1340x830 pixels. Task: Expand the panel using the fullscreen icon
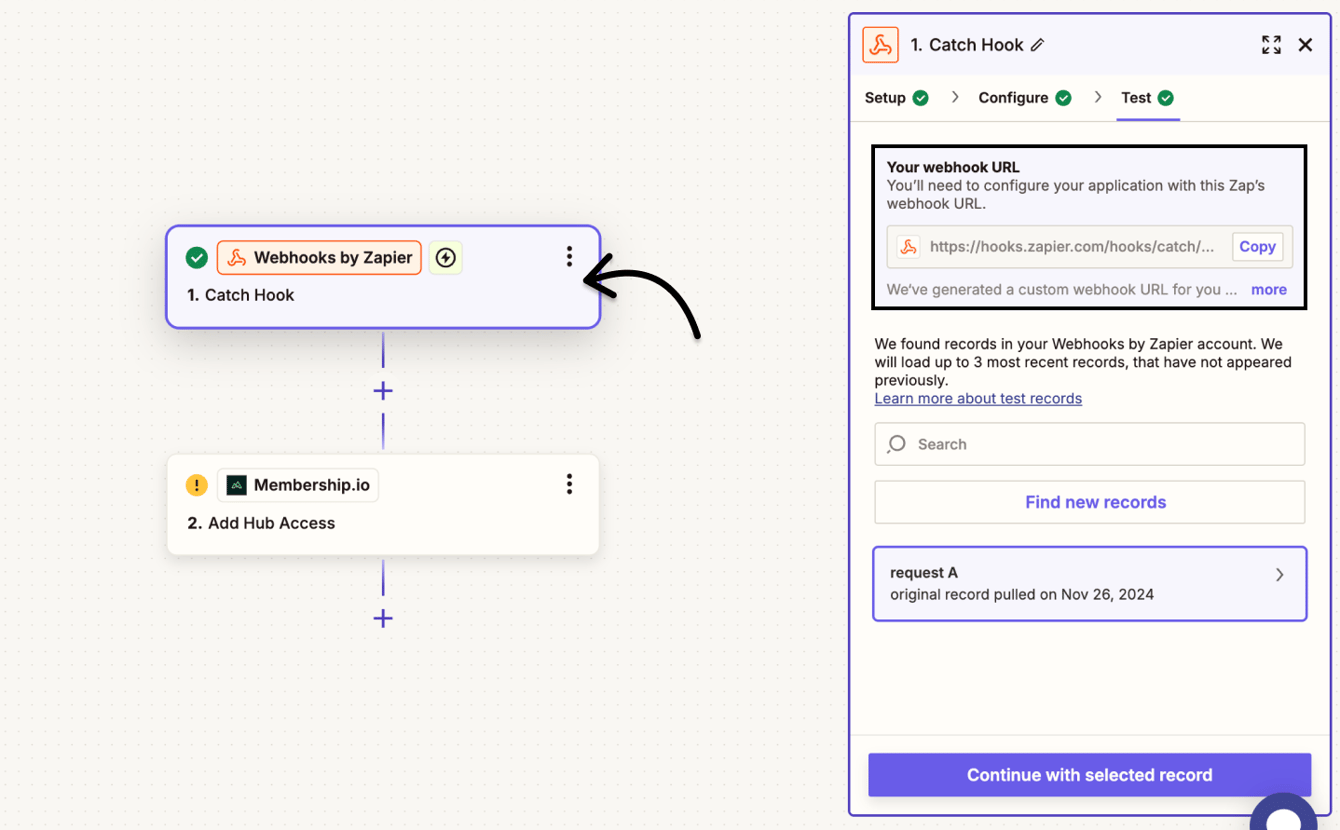1271,44
